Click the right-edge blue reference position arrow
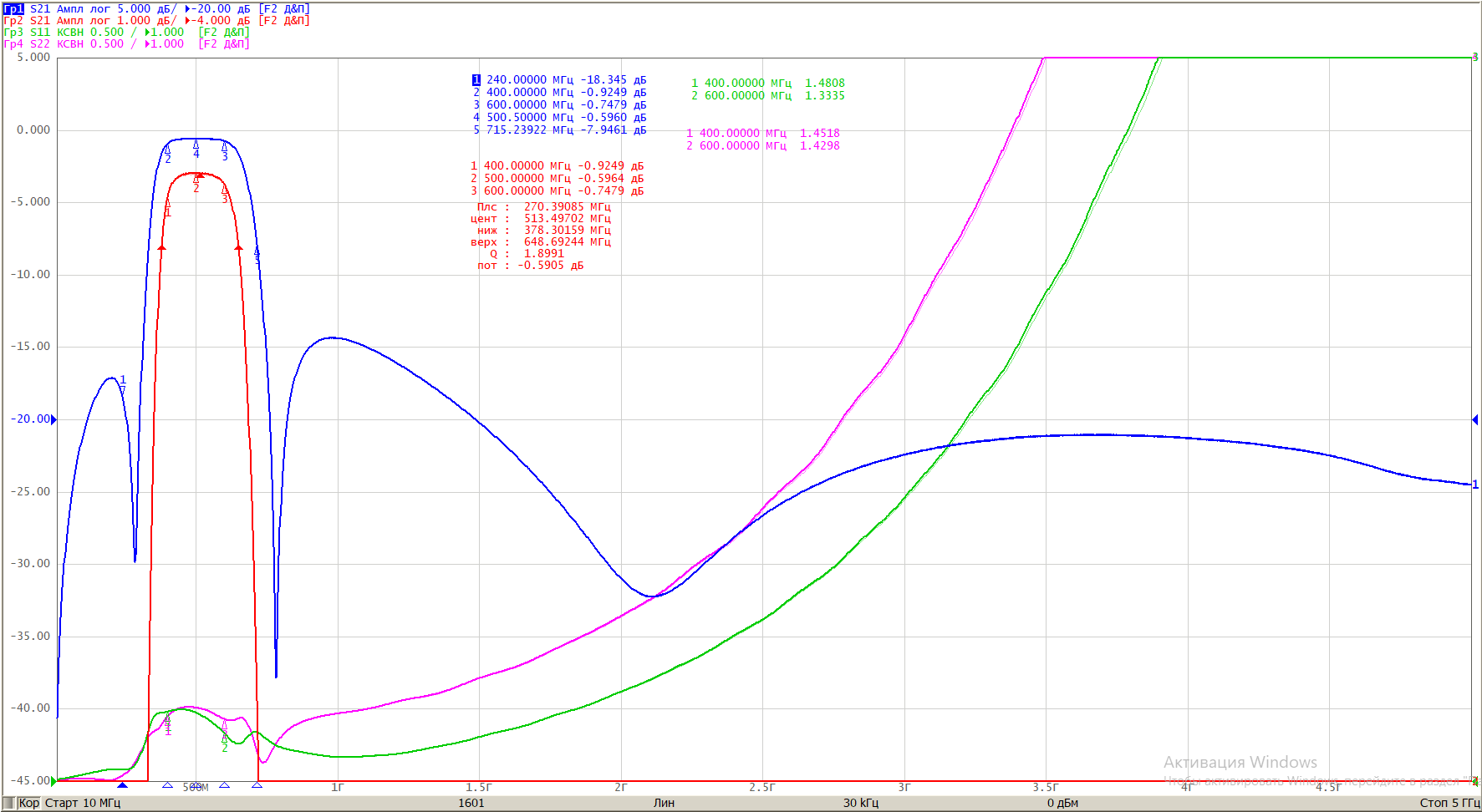Image resolution: width=1482 pixels, height=812 pixels. tap(1474, 419)
